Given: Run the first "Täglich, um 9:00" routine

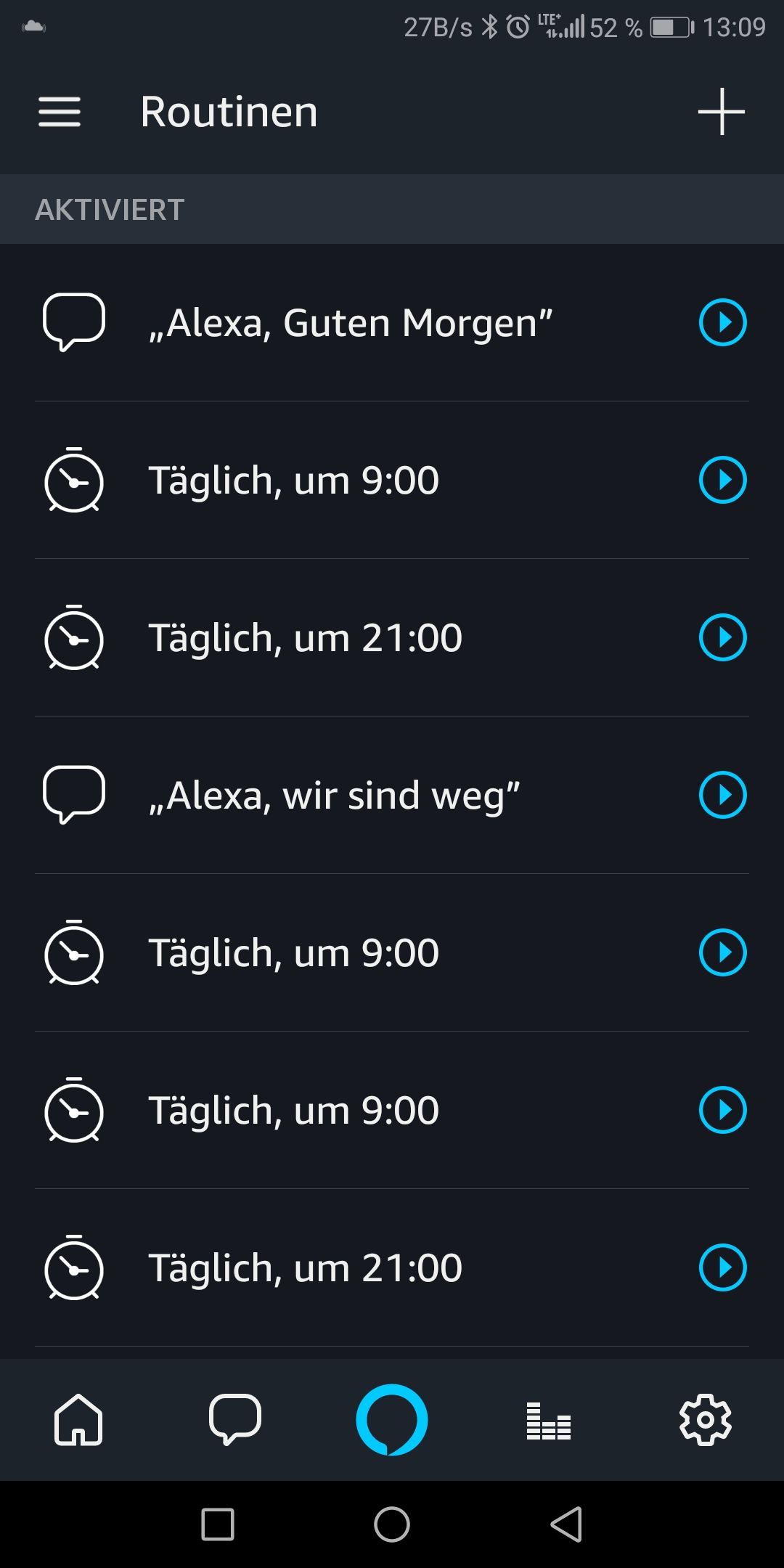Looking at the screenshot, I should point(722,480).
